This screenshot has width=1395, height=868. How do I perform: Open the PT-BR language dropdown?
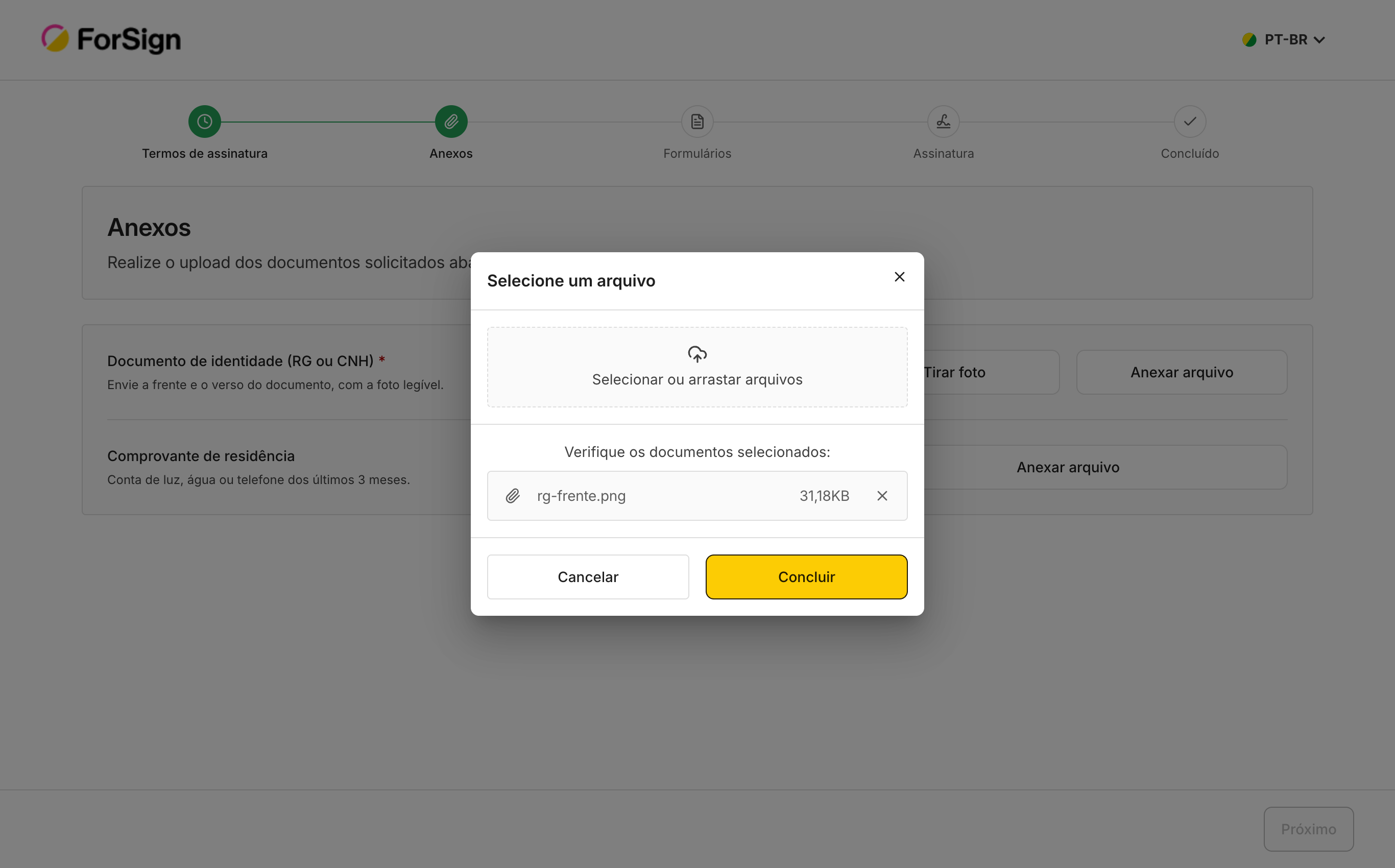pyautogui.click(x=1284, y=40)
